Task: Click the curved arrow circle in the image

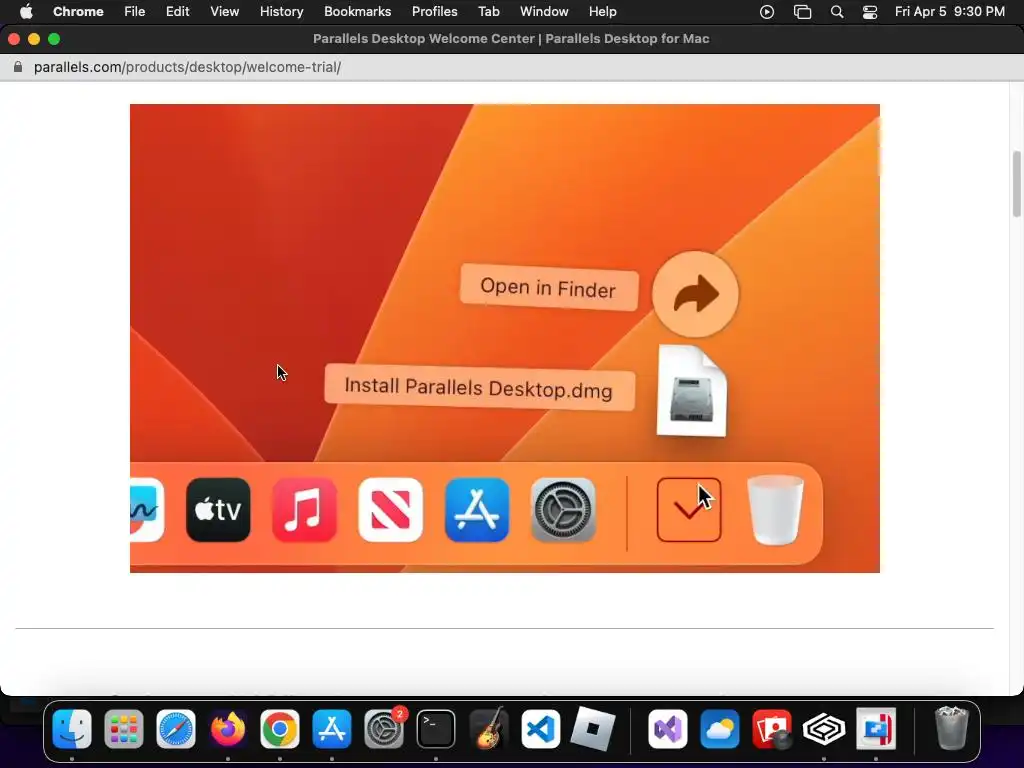Action: pos(696,294)
